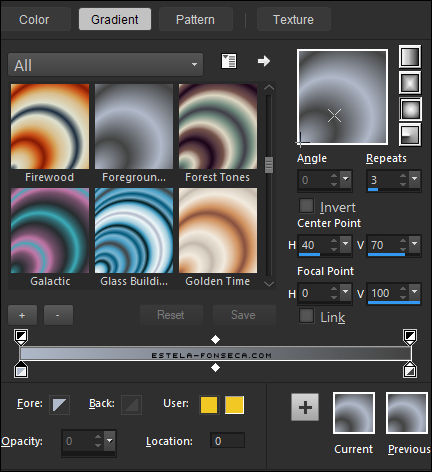Choose the Galactic gradient thumbnail
The width and height of the screenshot is (432, 472).
(50, 230)
